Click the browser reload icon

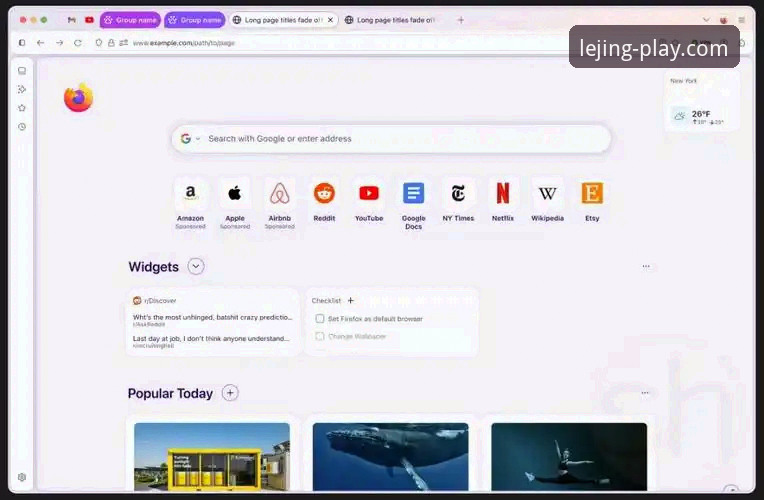click(x=77, y=43)
